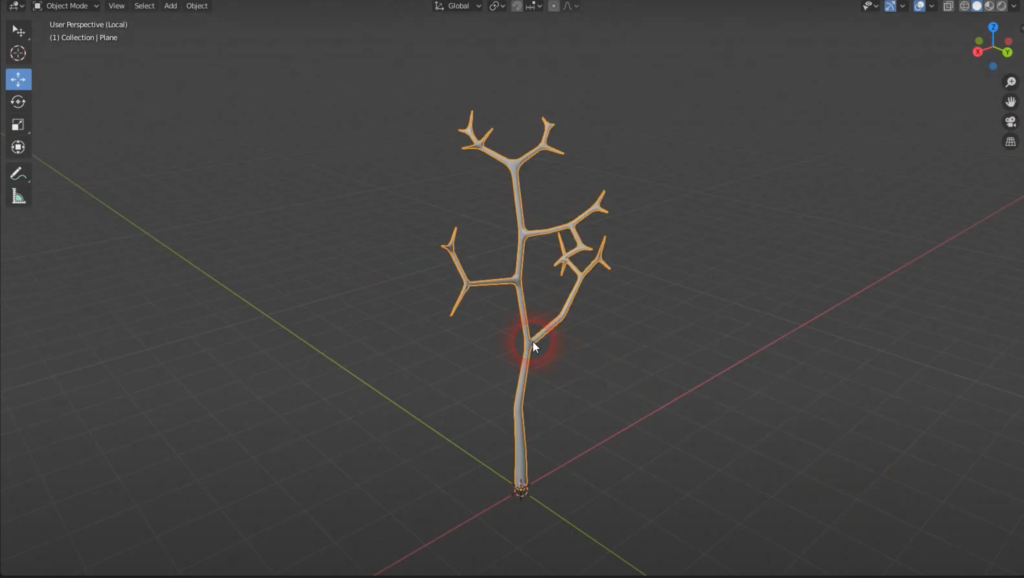Open the snapping options dropdown
Viewport: 1024px width, 578px height.
534,6
